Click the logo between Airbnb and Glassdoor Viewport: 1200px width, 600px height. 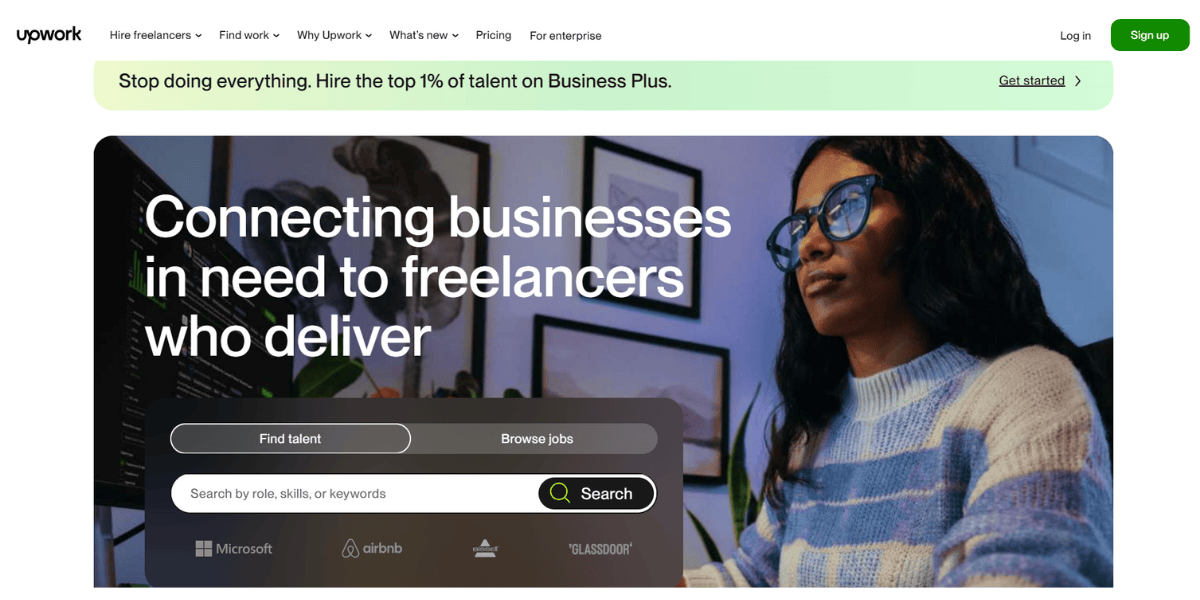tap(485, 548)
